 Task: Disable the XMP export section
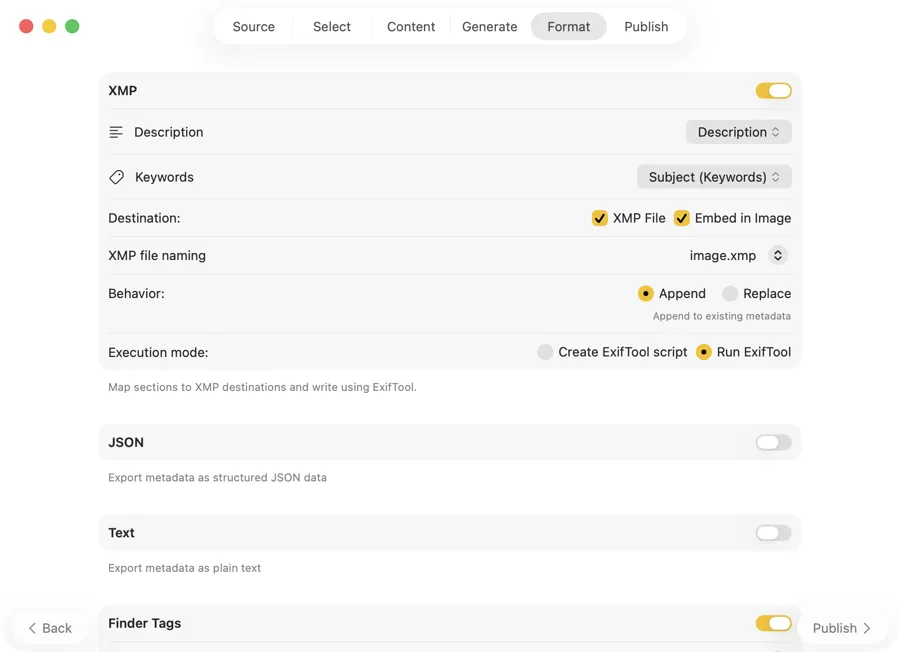(774, 90)
